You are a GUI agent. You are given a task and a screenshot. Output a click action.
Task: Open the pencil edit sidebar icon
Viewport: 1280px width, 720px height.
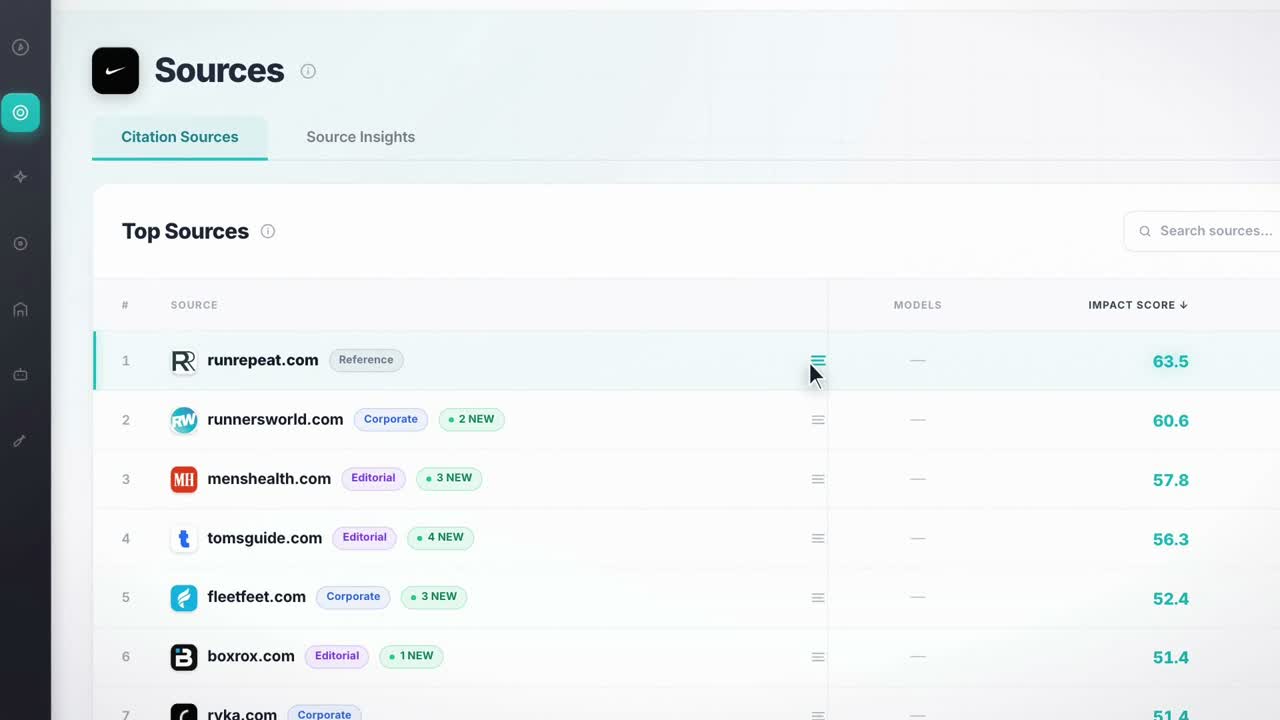coord(20,441)
